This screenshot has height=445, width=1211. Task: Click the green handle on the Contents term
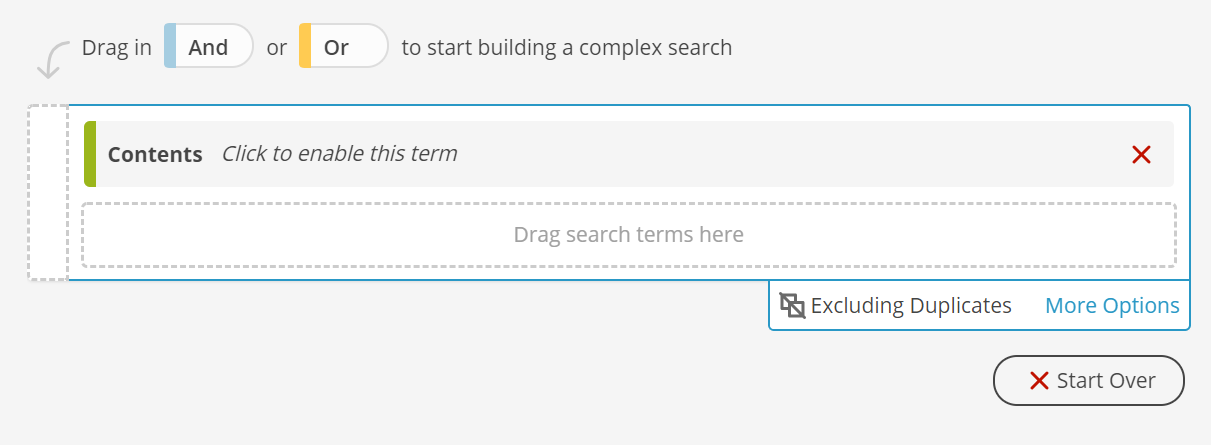pos(90,154)
